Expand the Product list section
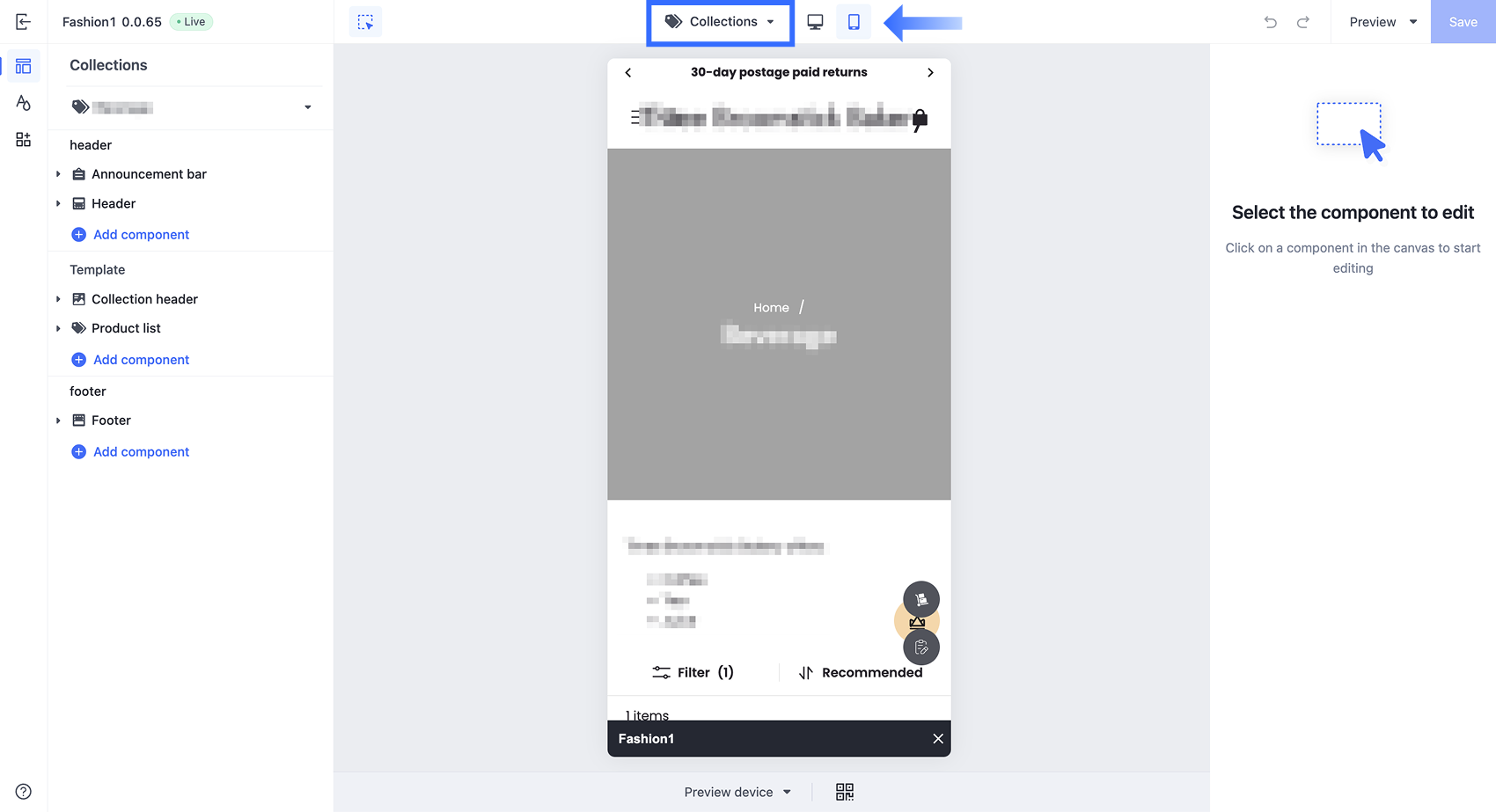The width and height of the screenshot is (1496, 812). [58, 328]
